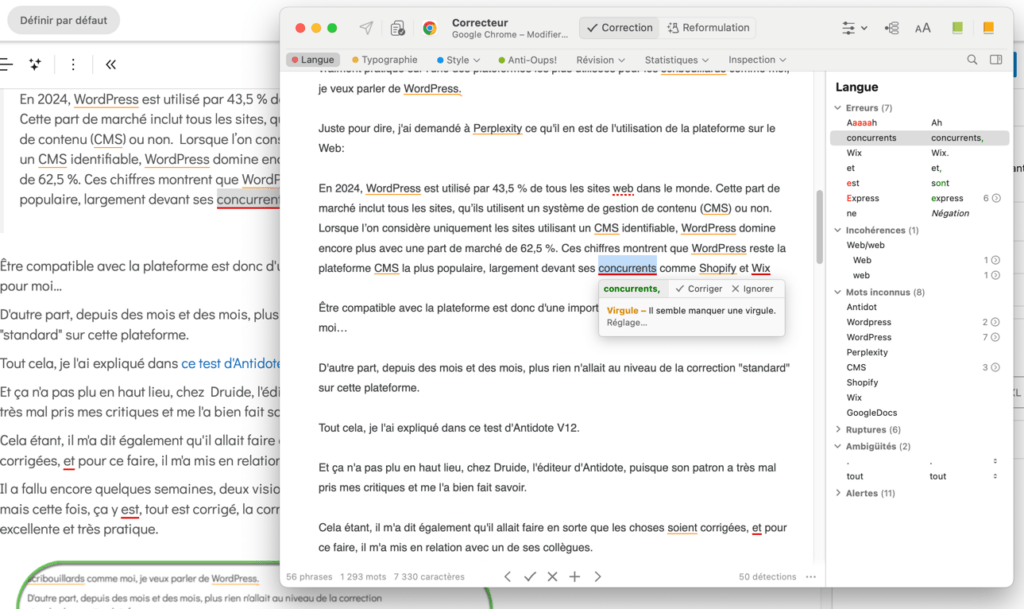This screenshot has height=609, width=1024.
Task: Click underlined 'Perplexity' in corrector text
Action: pos(498,129)
